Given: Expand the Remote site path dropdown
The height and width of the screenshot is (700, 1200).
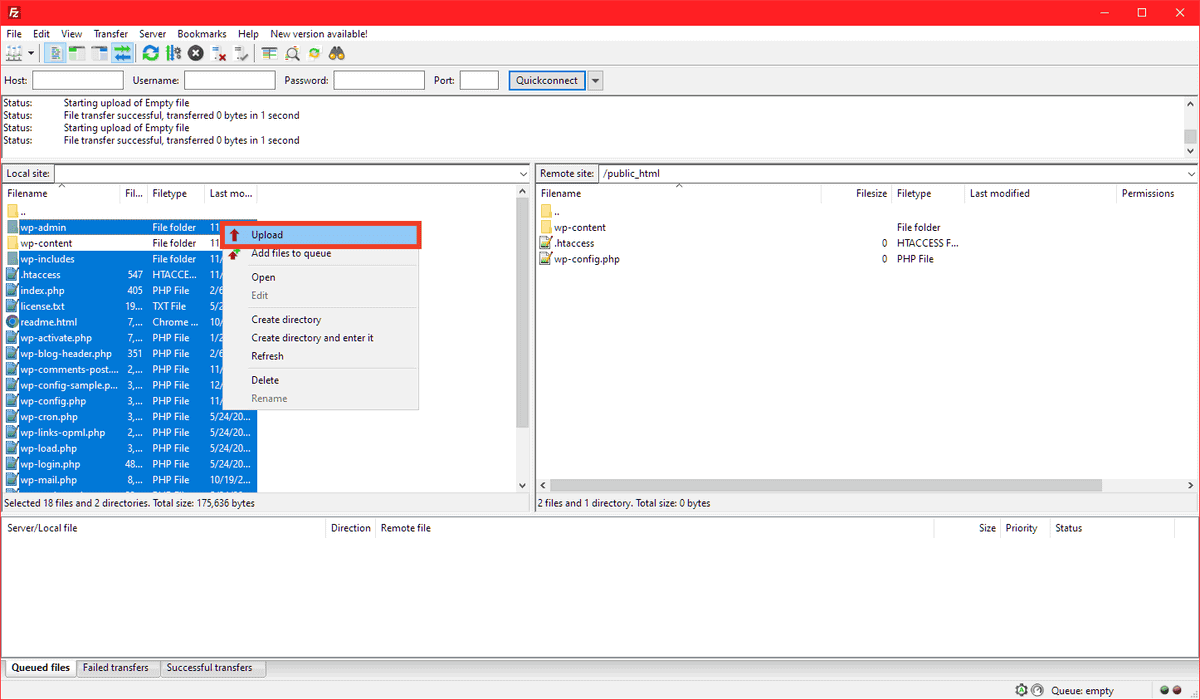Looking at the screenshot, I should point(1190,174).
